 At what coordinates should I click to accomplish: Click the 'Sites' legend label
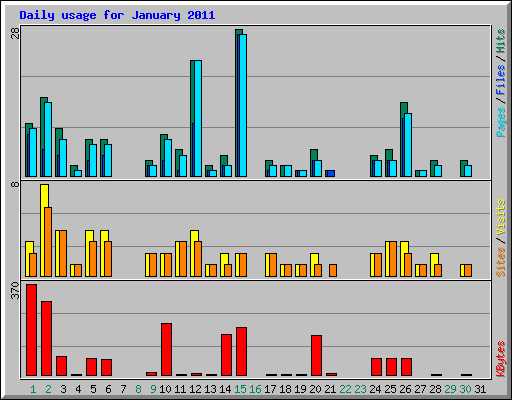pyautogui.click(x=500, y=262)
